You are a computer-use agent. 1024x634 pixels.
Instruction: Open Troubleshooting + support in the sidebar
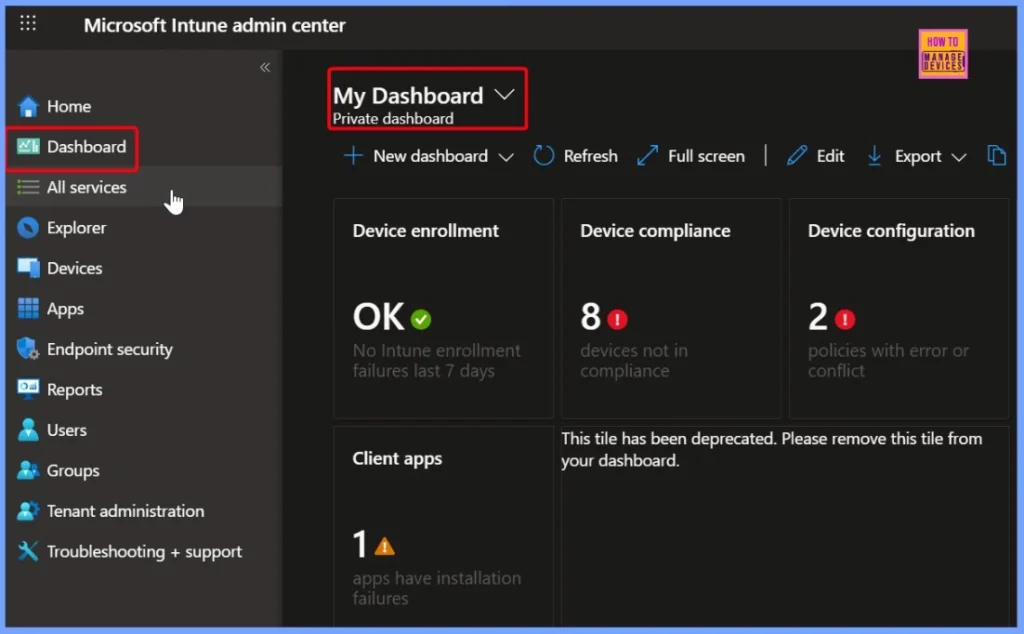(x=144, y=551)
